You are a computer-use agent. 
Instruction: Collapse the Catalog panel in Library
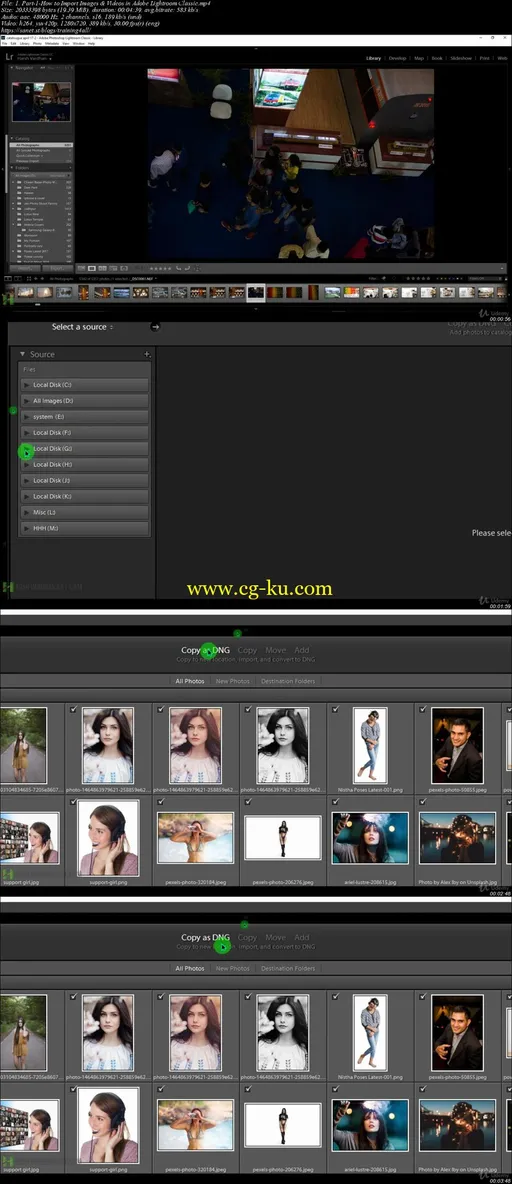[11, 139]
